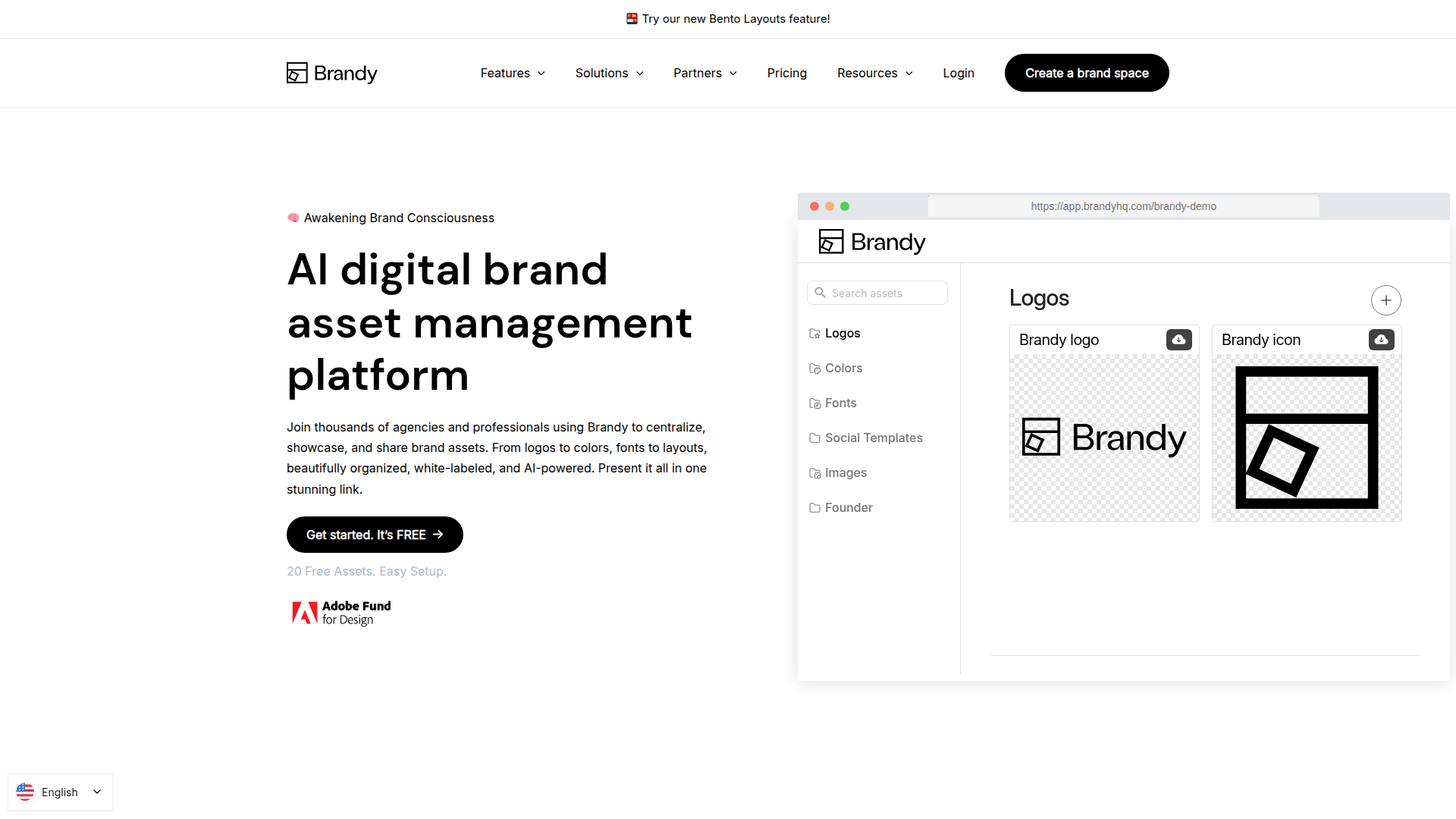Screen dimensions: 1456x819
Task: Open the Brandy icon preview thumbnail
Action: pos(1307,438)
